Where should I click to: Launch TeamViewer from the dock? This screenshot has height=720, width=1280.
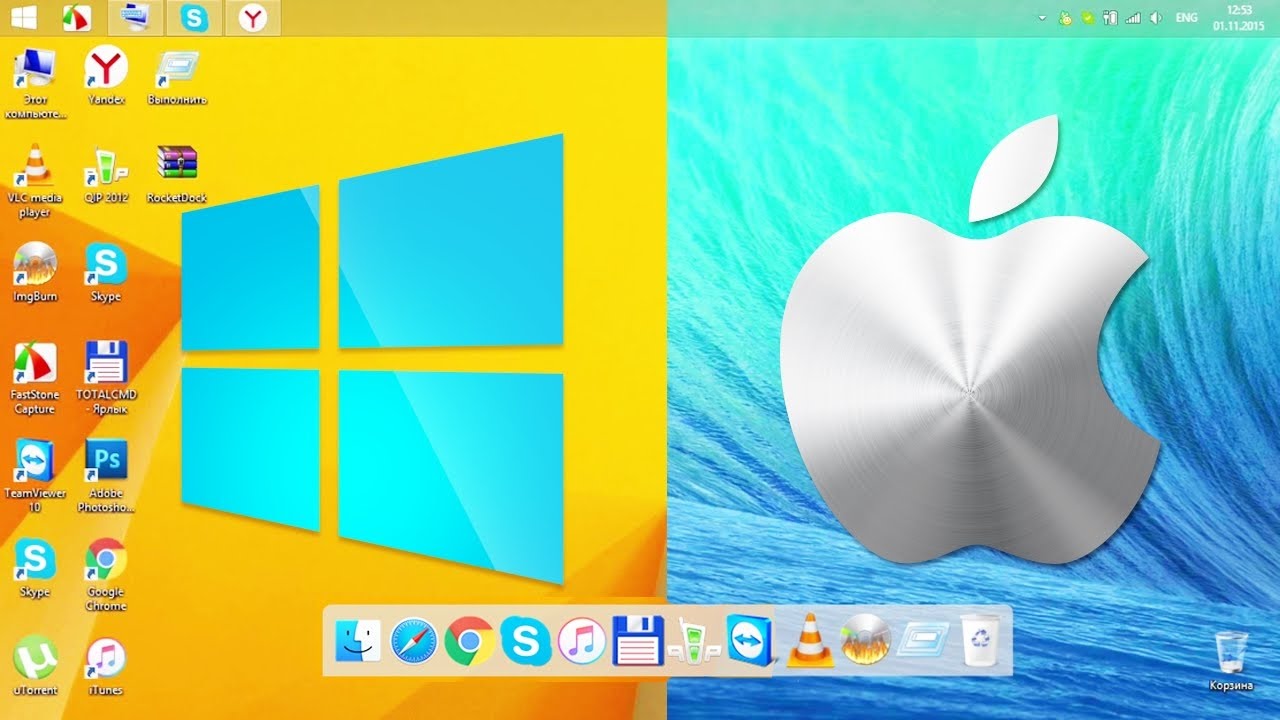(x=751, y=641)
